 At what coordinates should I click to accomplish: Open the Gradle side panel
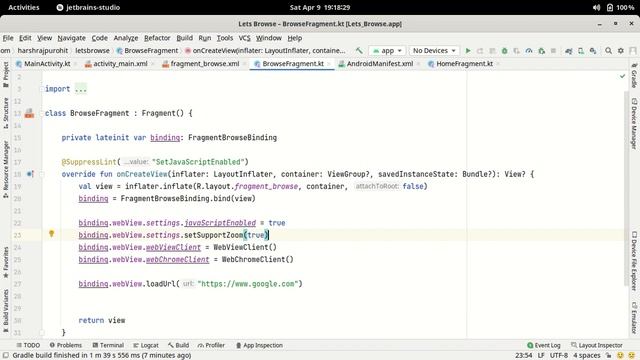[x=634, y=76]
